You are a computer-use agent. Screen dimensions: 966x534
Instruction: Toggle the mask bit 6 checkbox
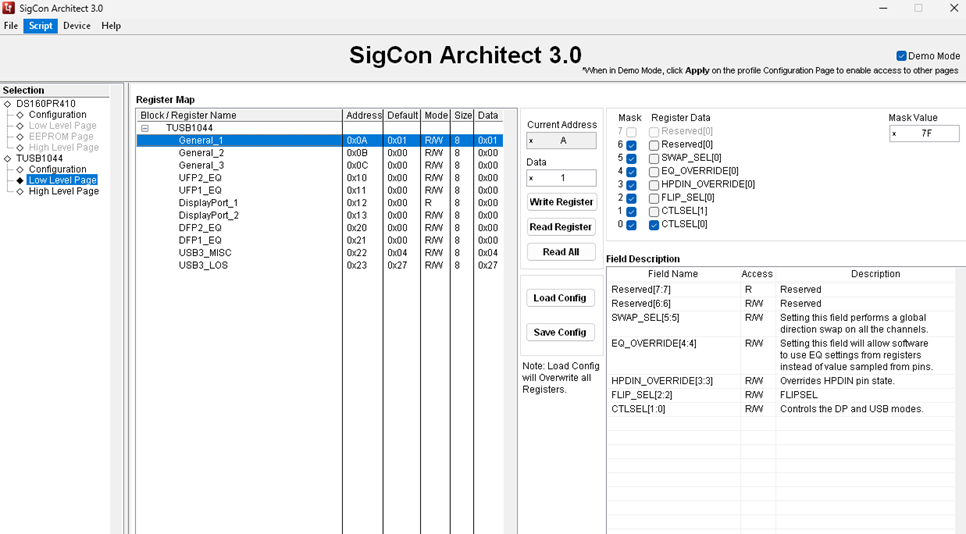point(631,145)
